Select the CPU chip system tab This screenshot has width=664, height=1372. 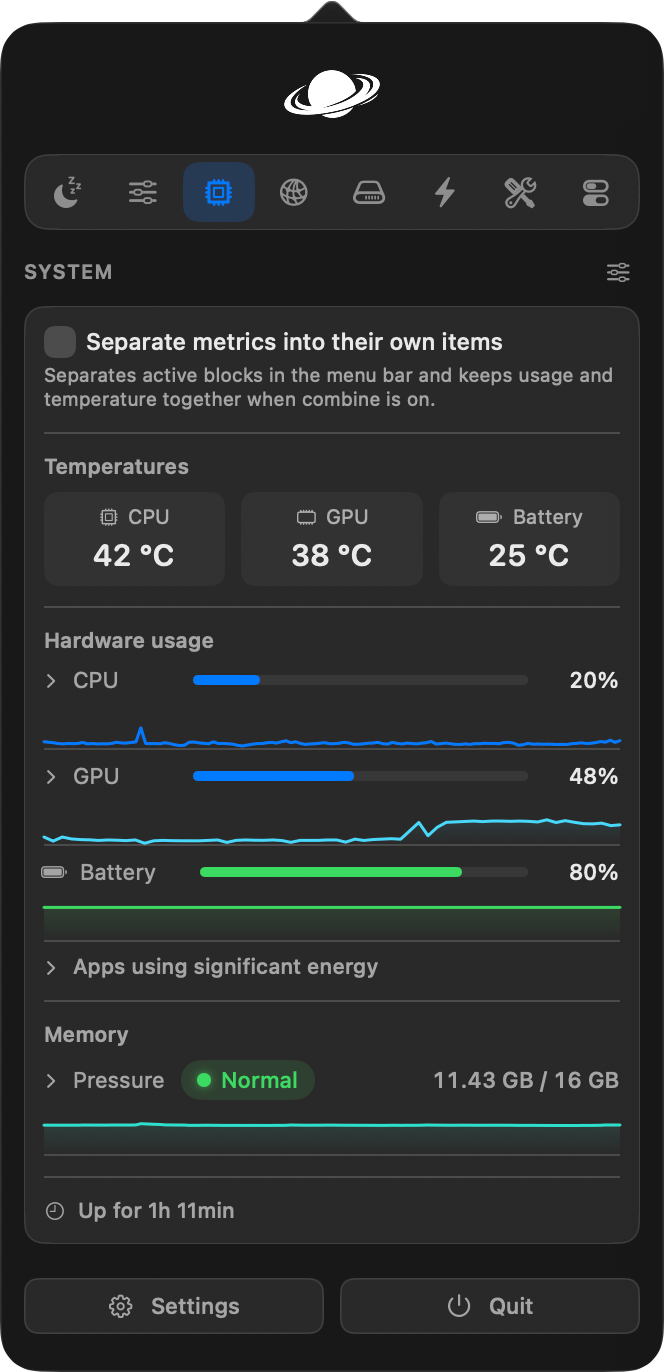click(x=218, y=192)
